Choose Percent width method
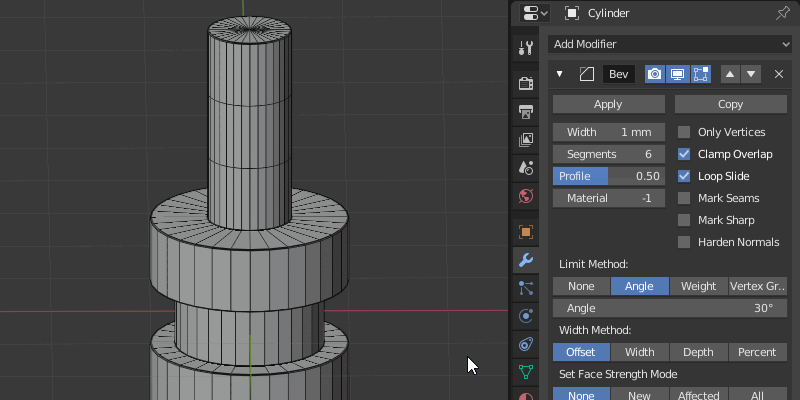Viewport: 800px width, 400px height. coord(758,352)
